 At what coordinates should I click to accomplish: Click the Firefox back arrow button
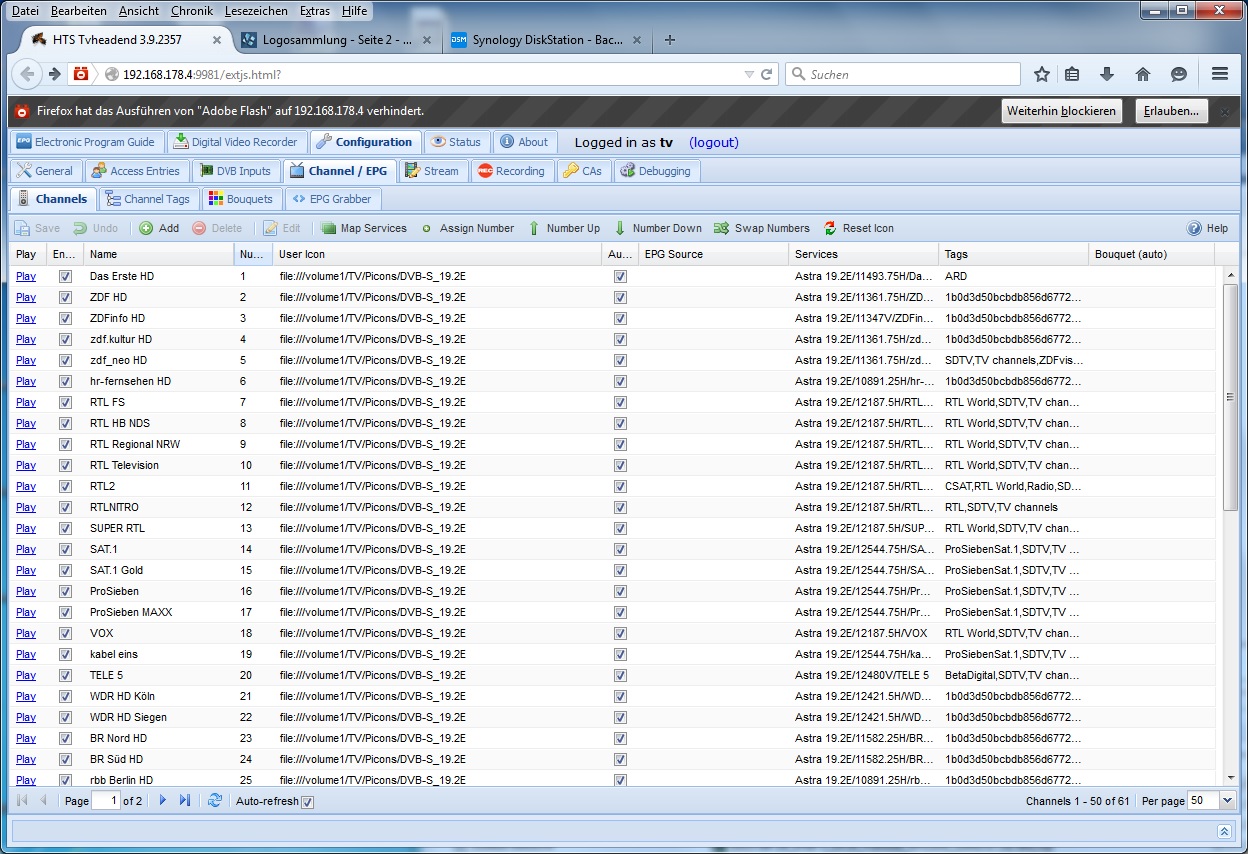tap(27, 74)
